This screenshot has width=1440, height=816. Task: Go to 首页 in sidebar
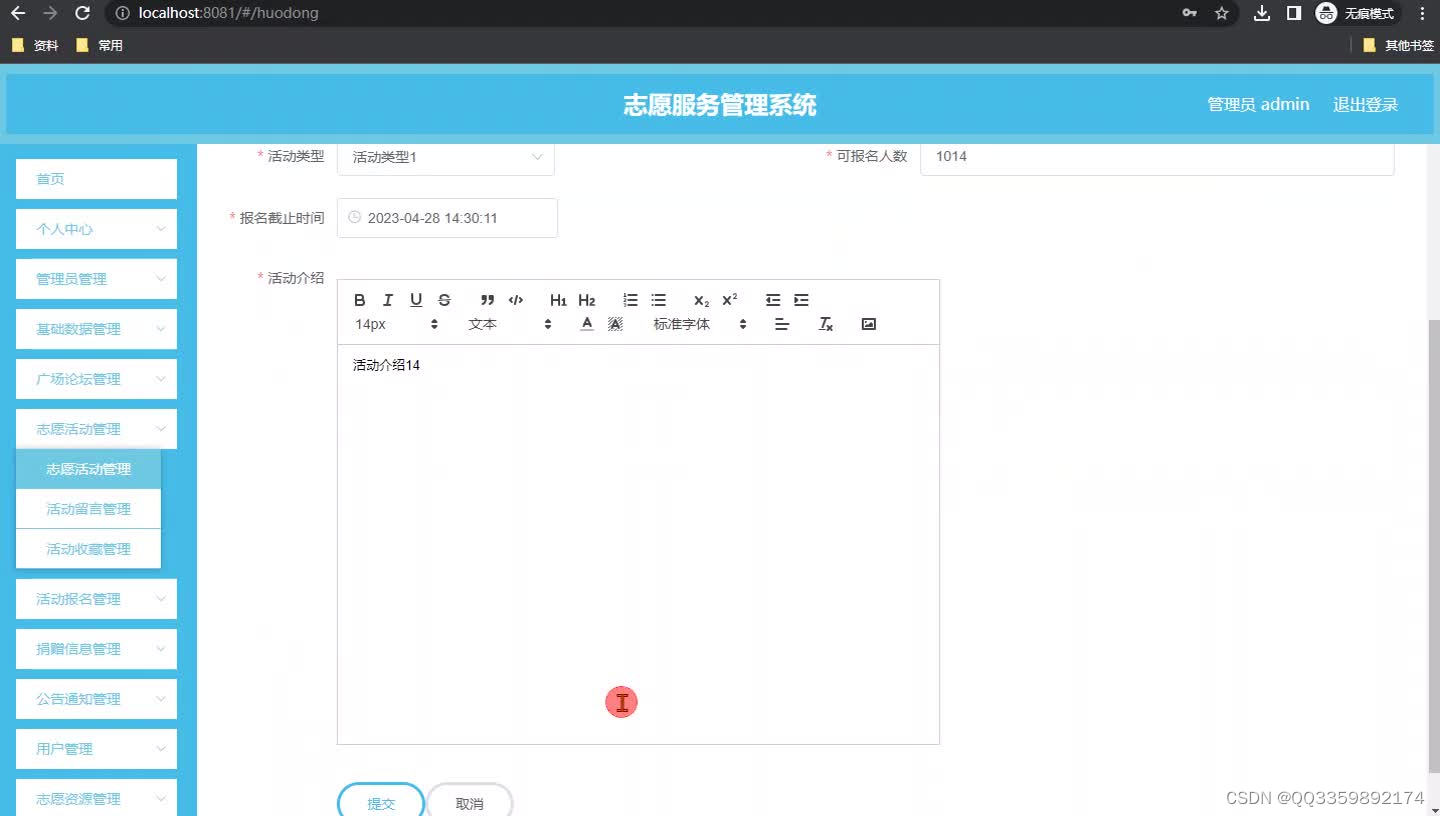96,179
